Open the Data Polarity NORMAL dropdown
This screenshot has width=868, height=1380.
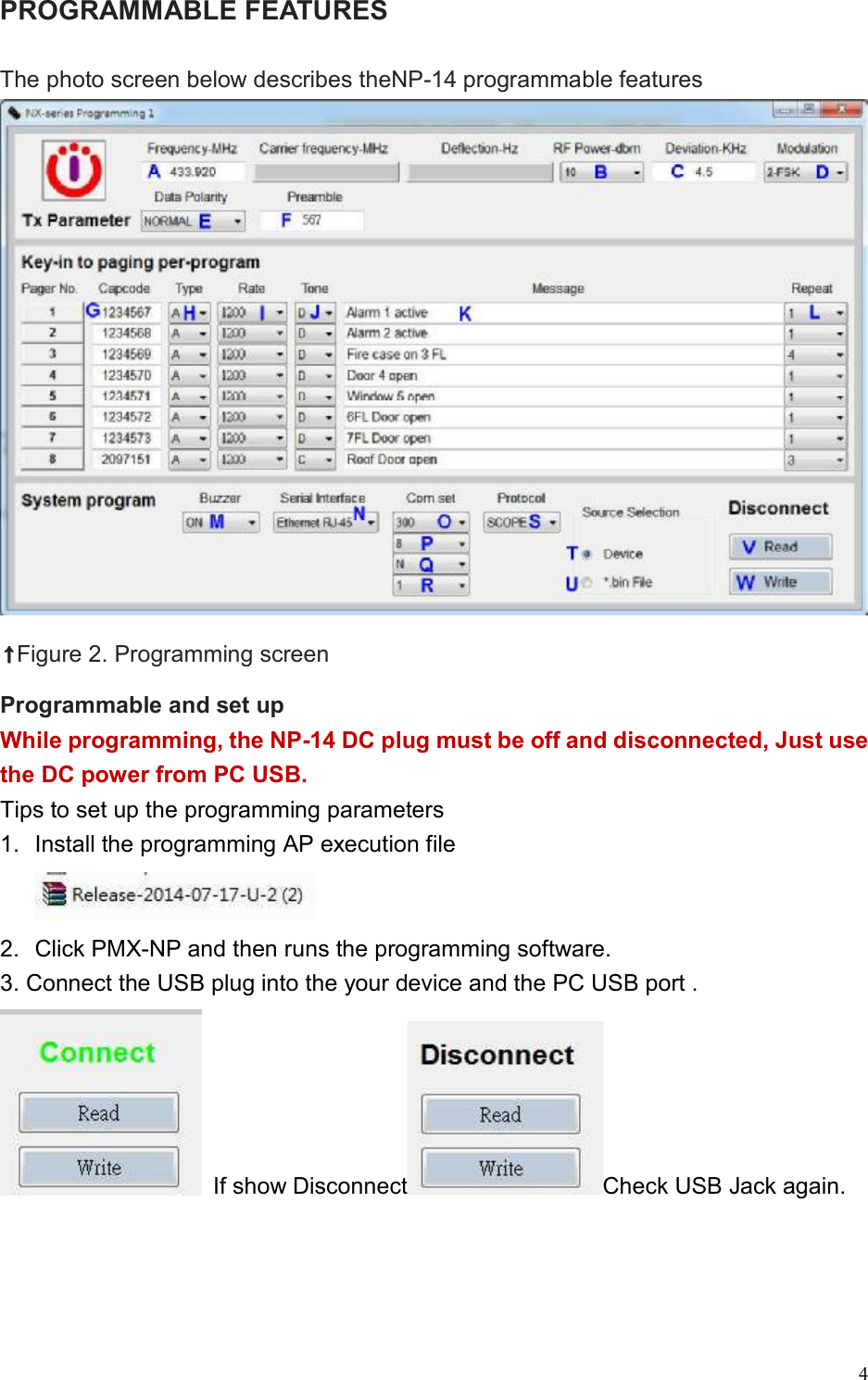tap(239, 222)
